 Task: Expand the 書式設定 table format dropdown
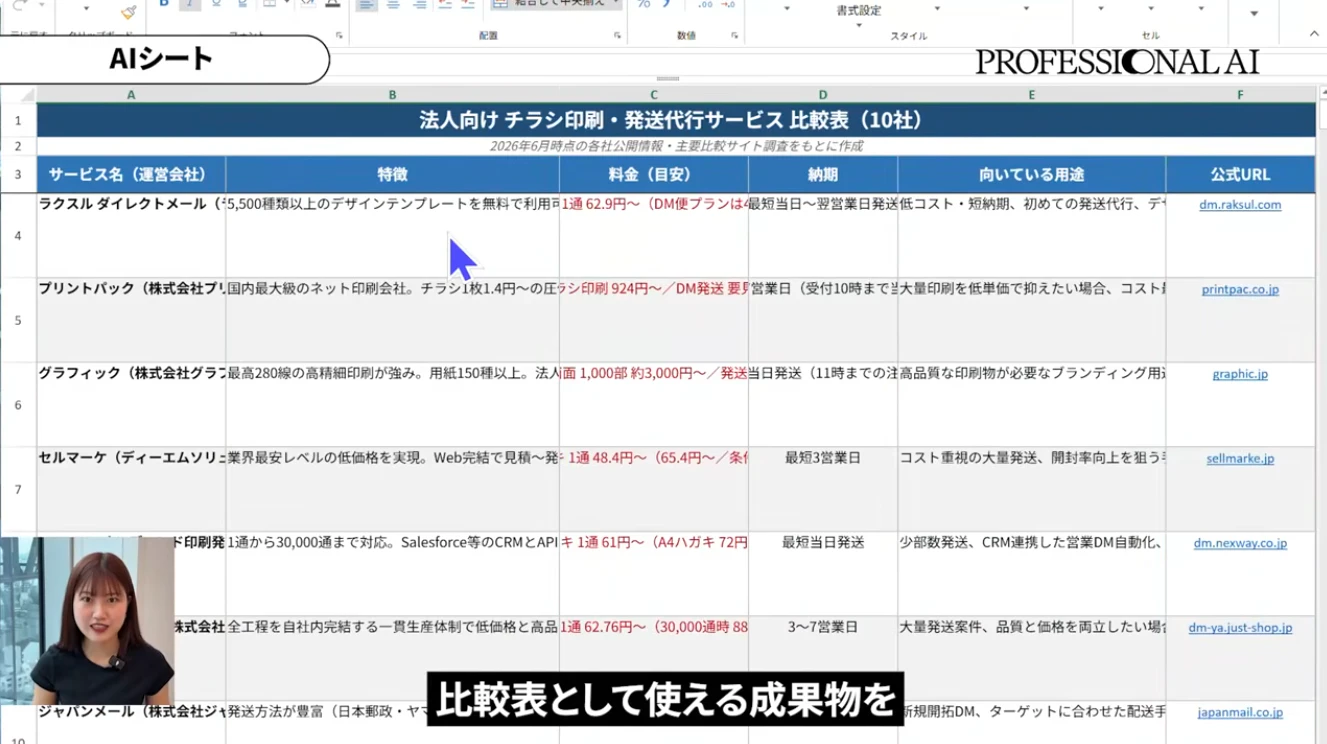tap(859, 25)
